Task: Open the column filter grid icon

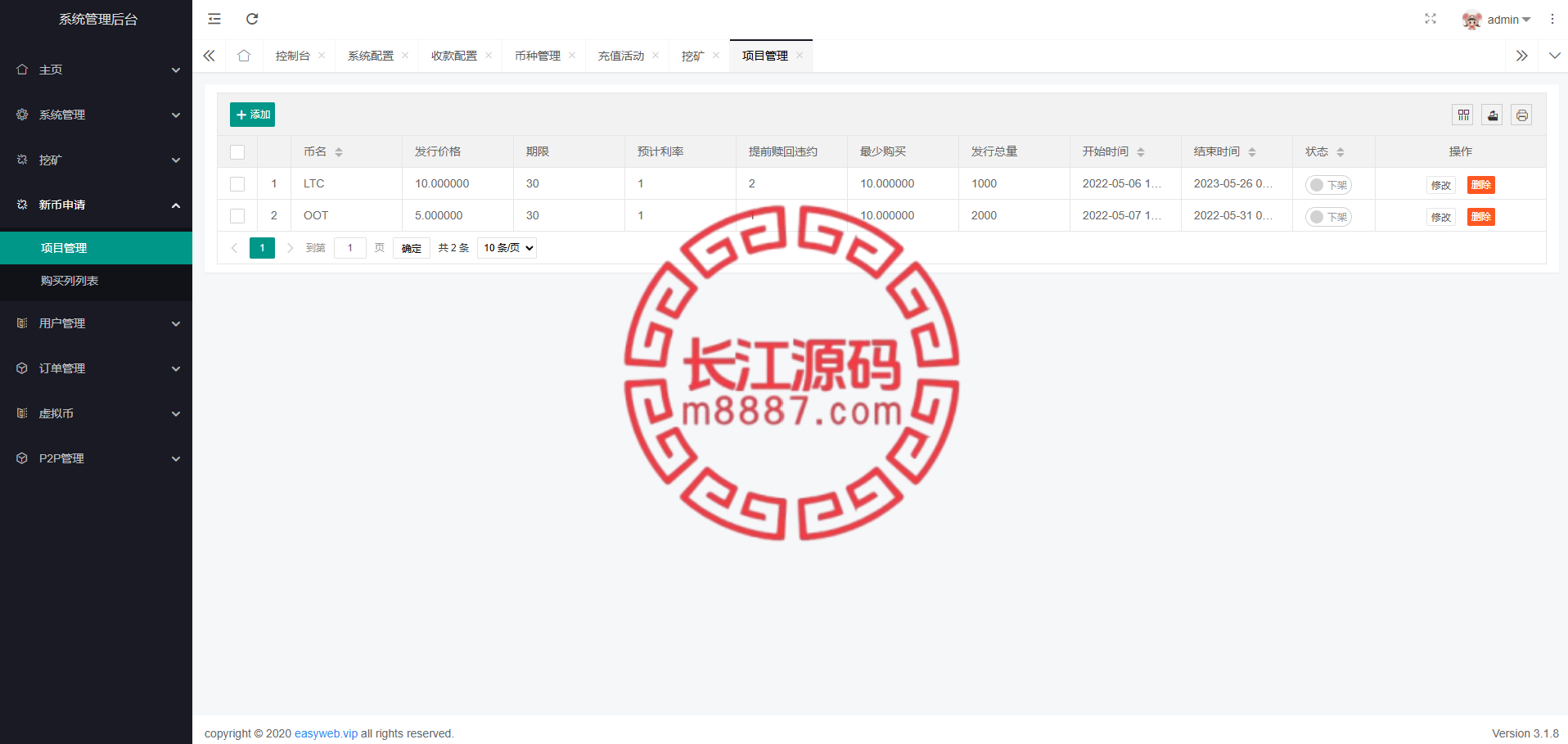Action: [1463, 115]
